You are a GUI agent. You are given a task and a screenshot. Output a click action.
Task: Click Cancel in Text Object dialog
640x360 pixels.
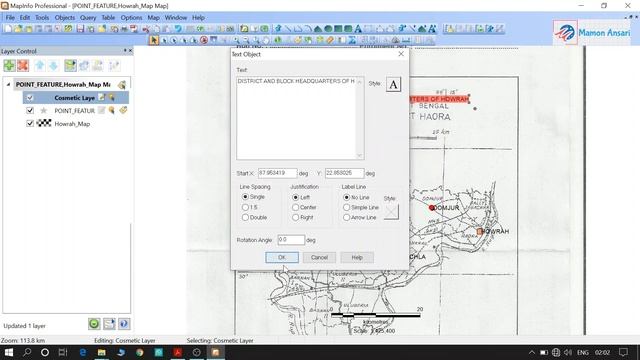319,257
